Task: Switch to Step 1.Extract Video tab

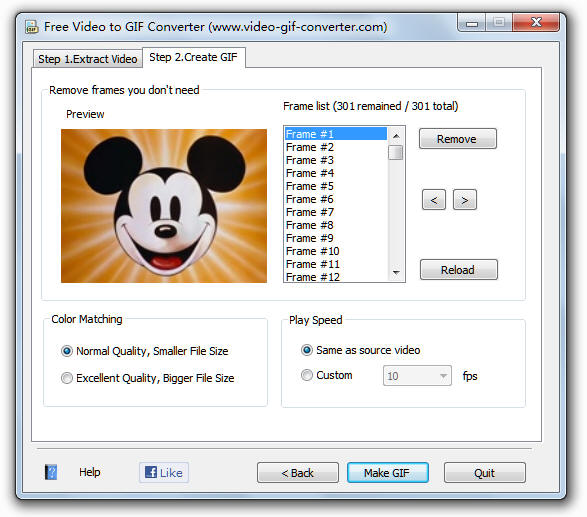Action: click(88, 59)
